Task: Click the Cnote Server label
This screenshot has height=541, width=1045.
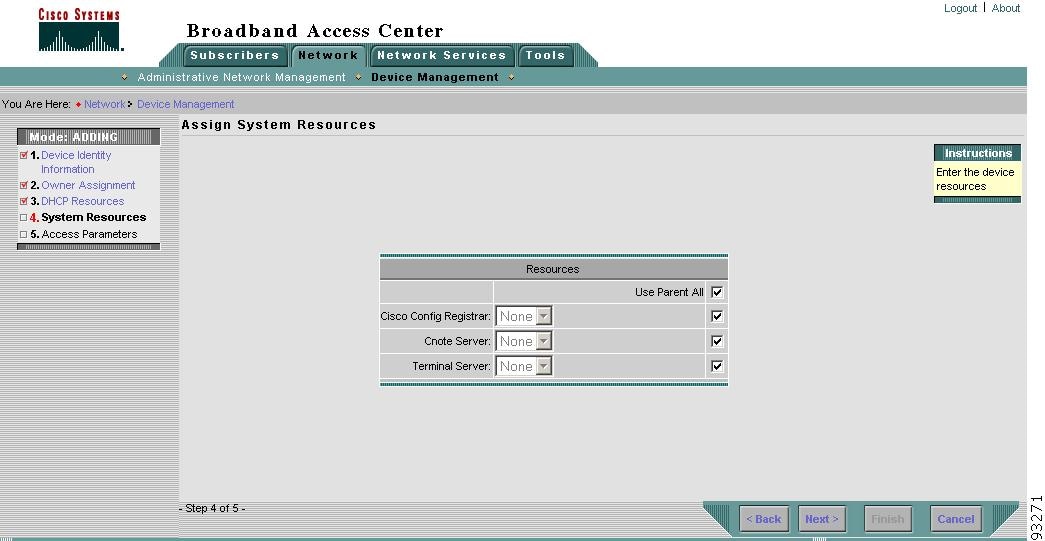Action: [x=458, y=341]
